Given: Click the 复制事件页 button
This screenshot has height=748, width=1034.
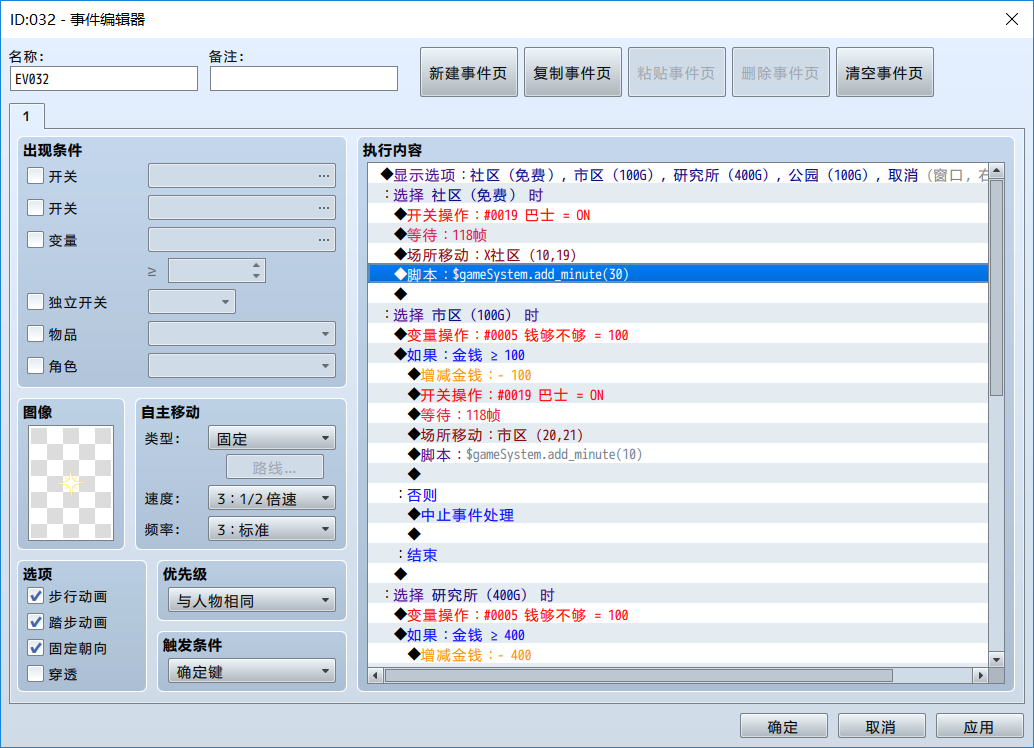Looking at the screenshot, I should pos(573,73).
